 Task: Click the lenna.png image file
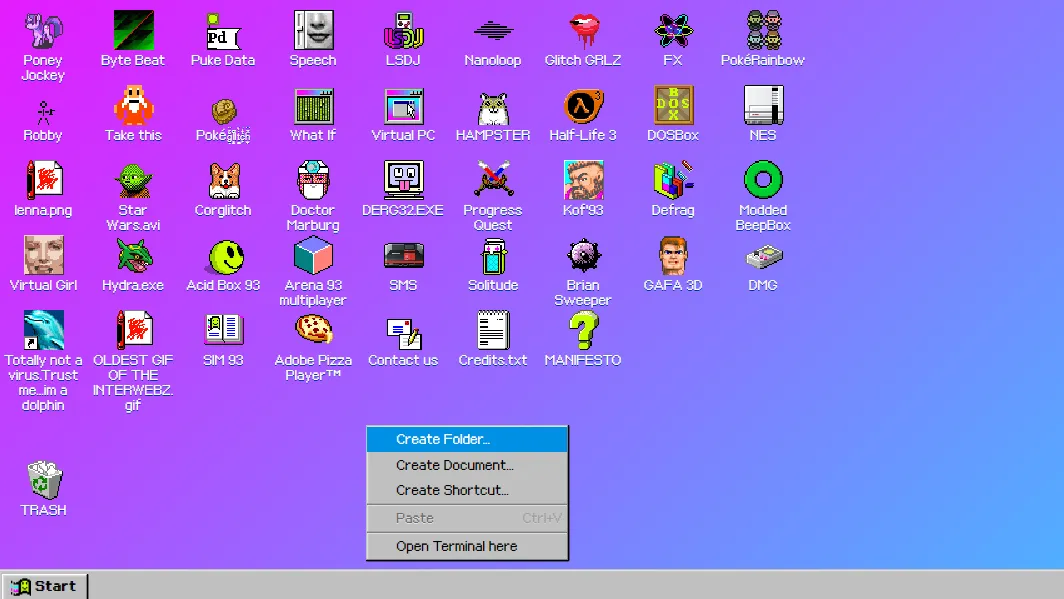(43, 182)
